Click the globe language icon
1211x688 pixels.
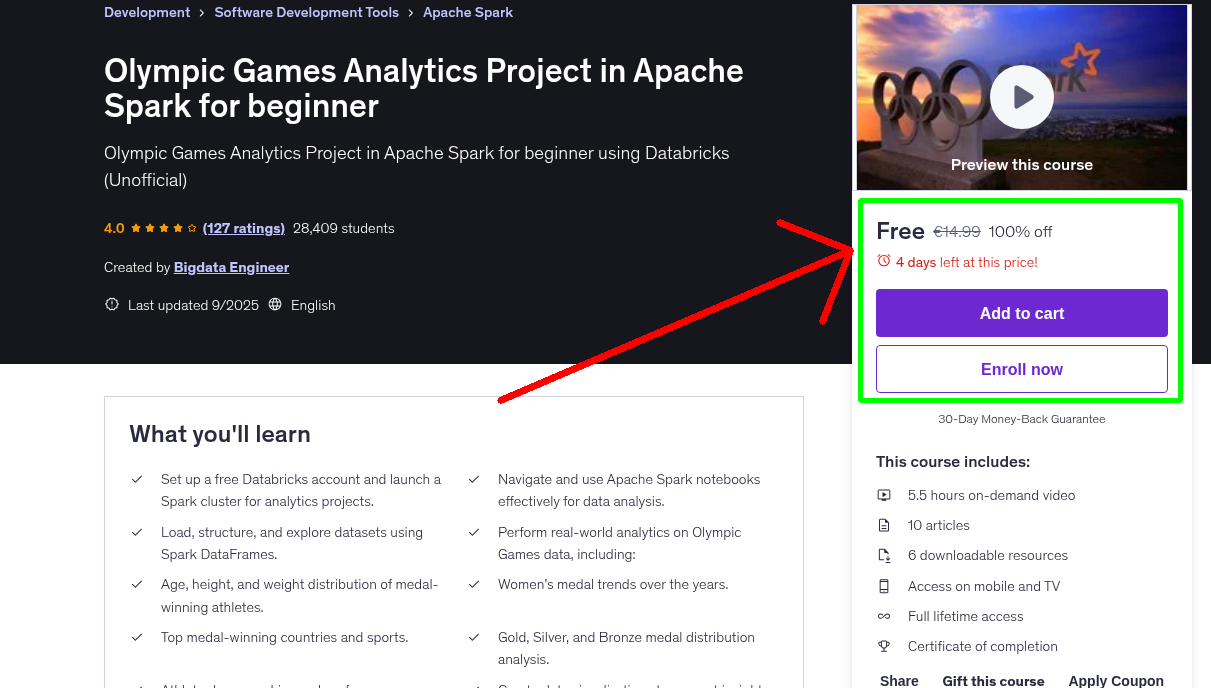275,305
